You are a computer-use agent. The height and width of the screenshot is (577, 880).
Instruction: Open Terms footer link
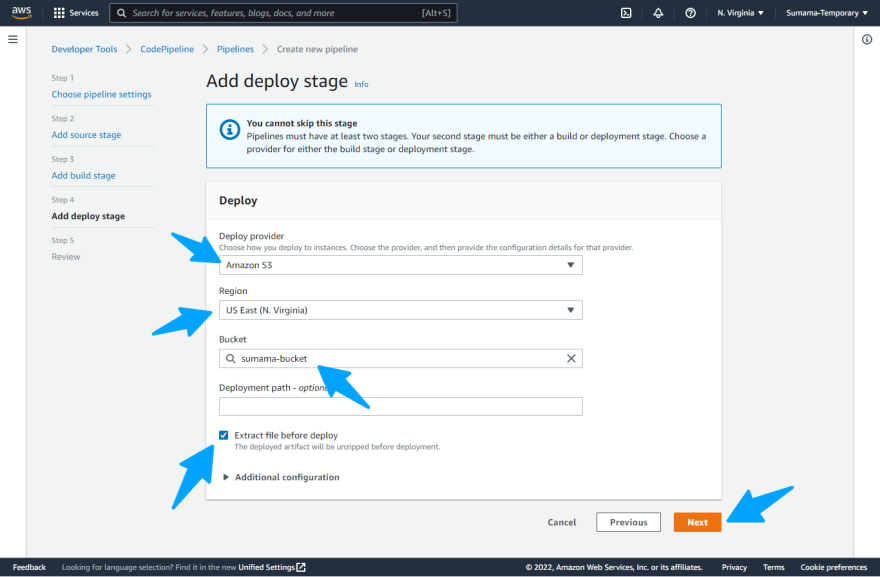pos(774,567)
